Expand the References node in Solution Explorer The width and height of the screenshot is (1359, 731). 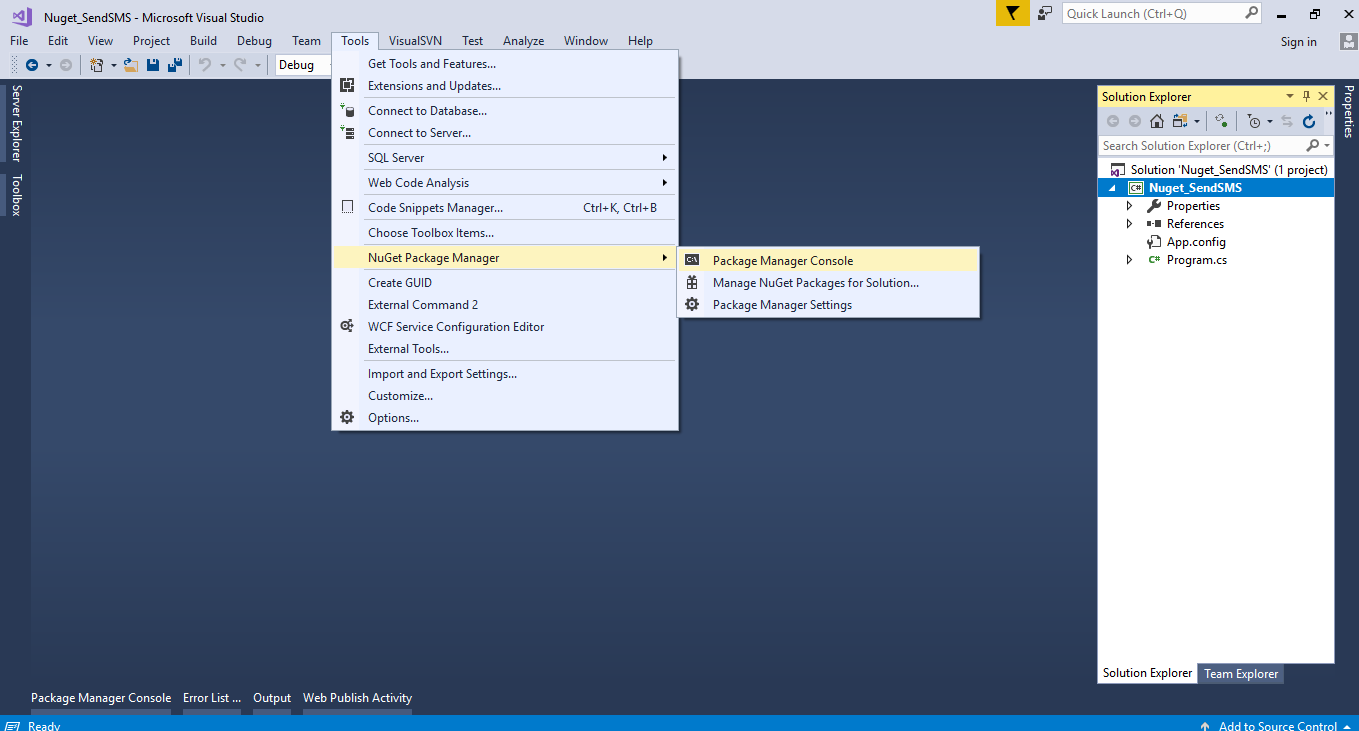pyautogui.click(x=1129, y=223)
